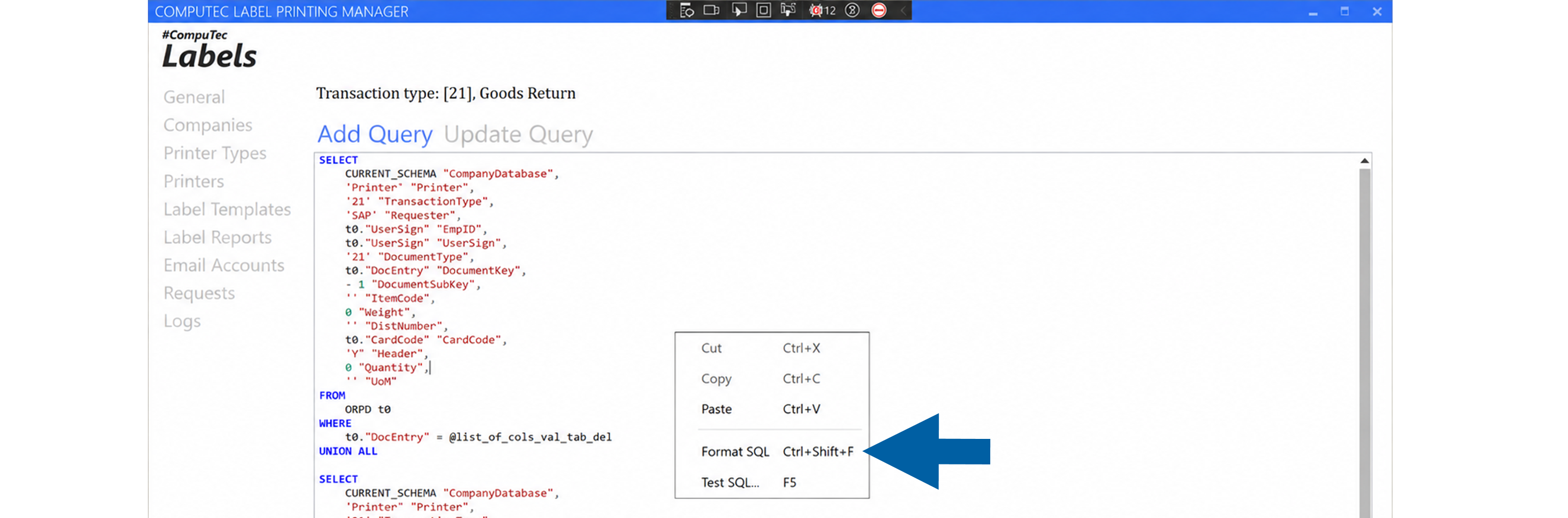Choose Cut from the context menu
The height and width of the screenshot is (518, 1568).
tap(772, 348)
